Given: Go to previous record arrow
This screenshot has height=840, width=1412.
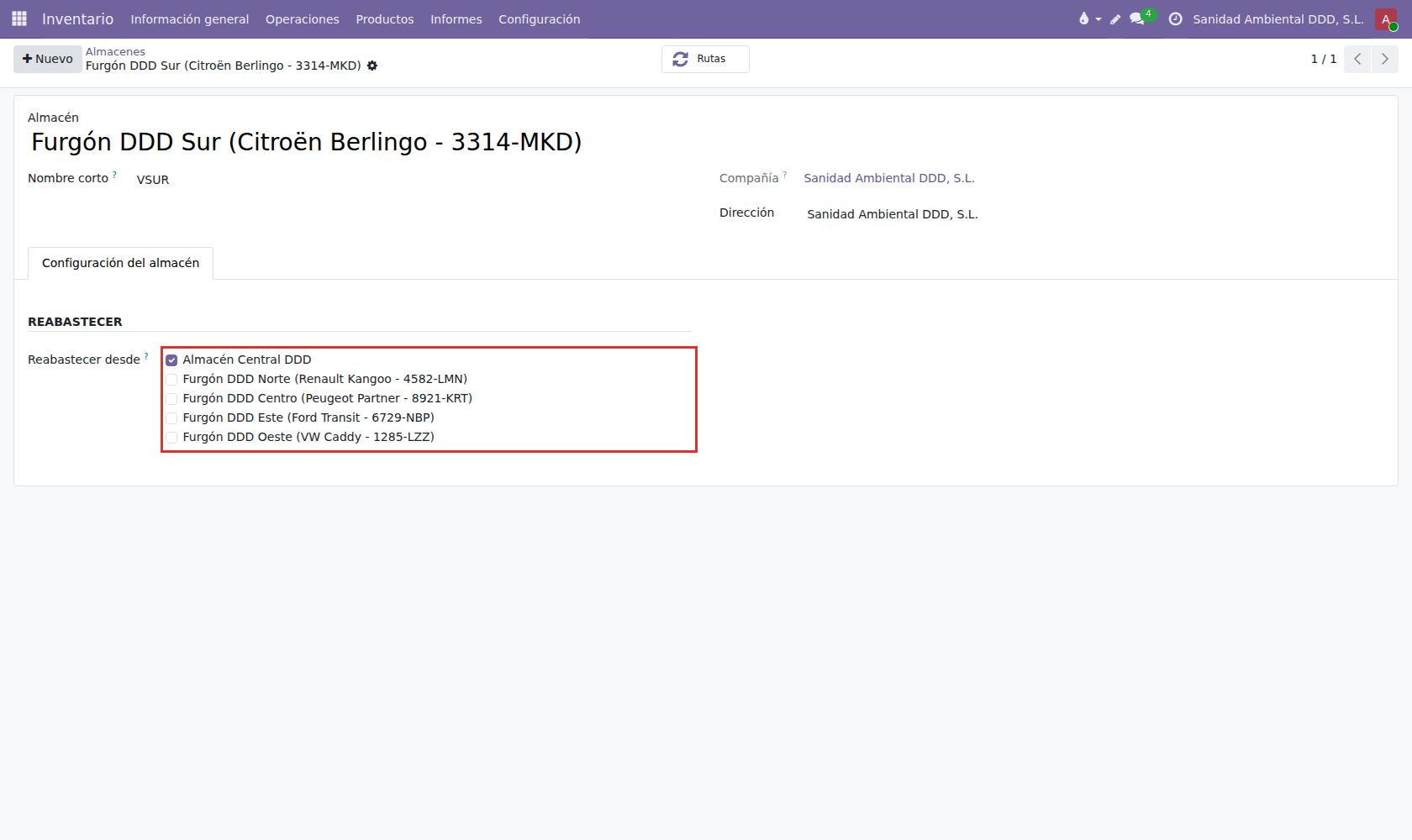Looking at the screenshot, I should 1357,59.
